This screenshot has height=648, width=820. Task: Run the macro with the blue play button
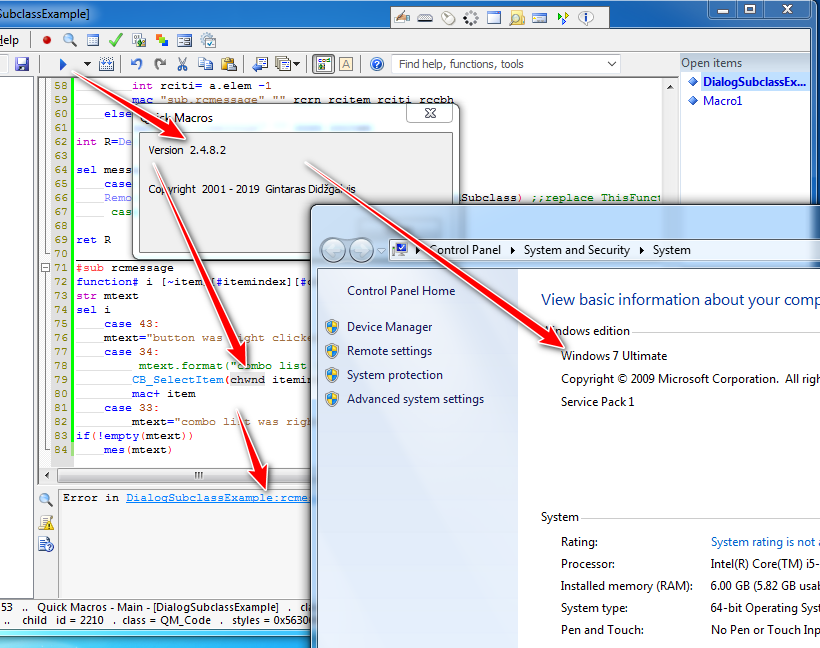coord(63,64)
